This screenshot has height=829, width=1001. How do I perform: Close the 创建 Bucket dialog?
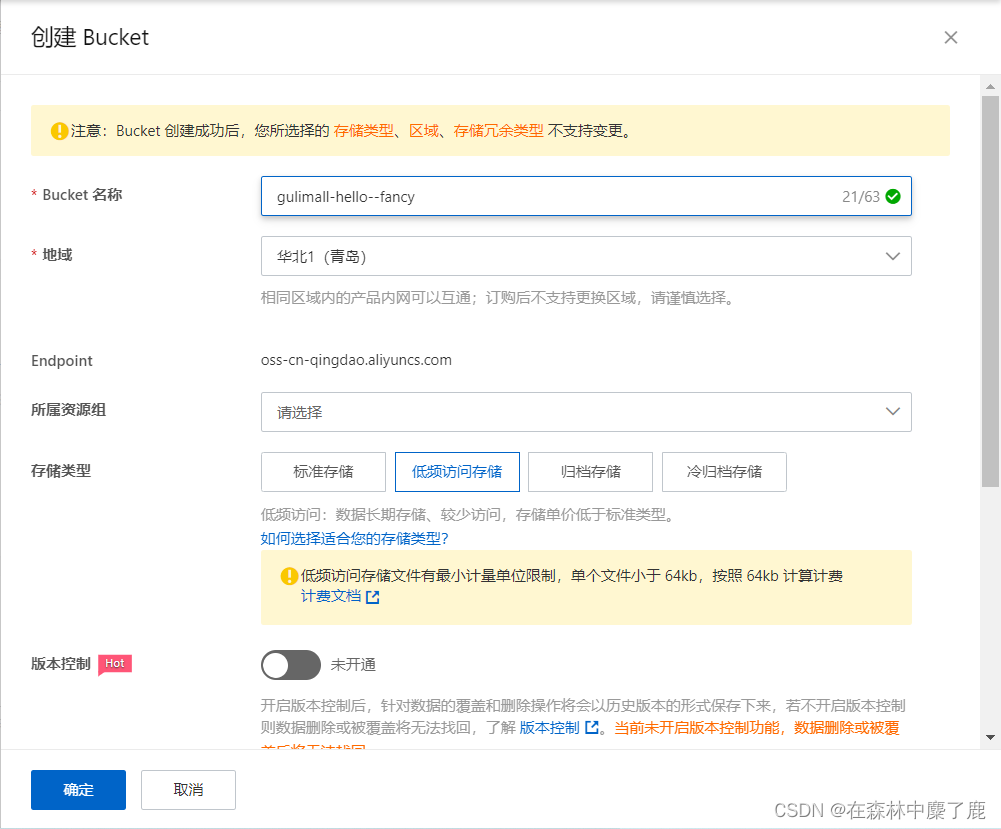coord(951,38)
